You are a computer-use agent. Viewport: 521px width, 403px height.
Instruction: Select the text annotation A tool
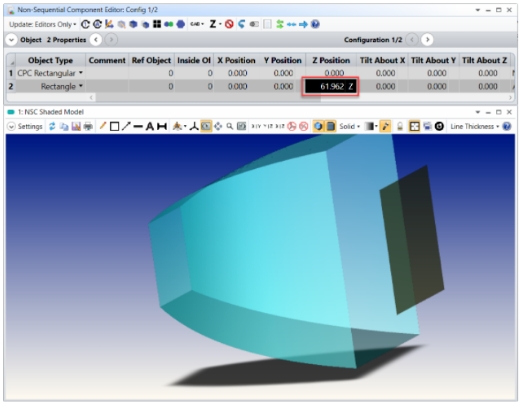point(150,127)
